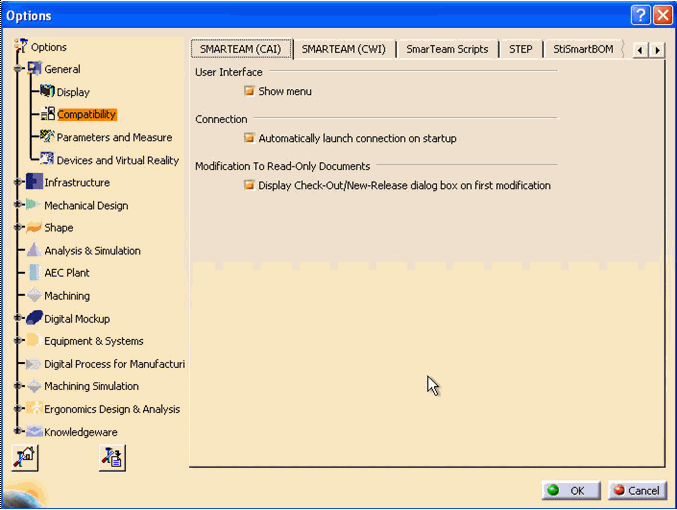Expand the Mechanical Design tree node

coord(18,205)
